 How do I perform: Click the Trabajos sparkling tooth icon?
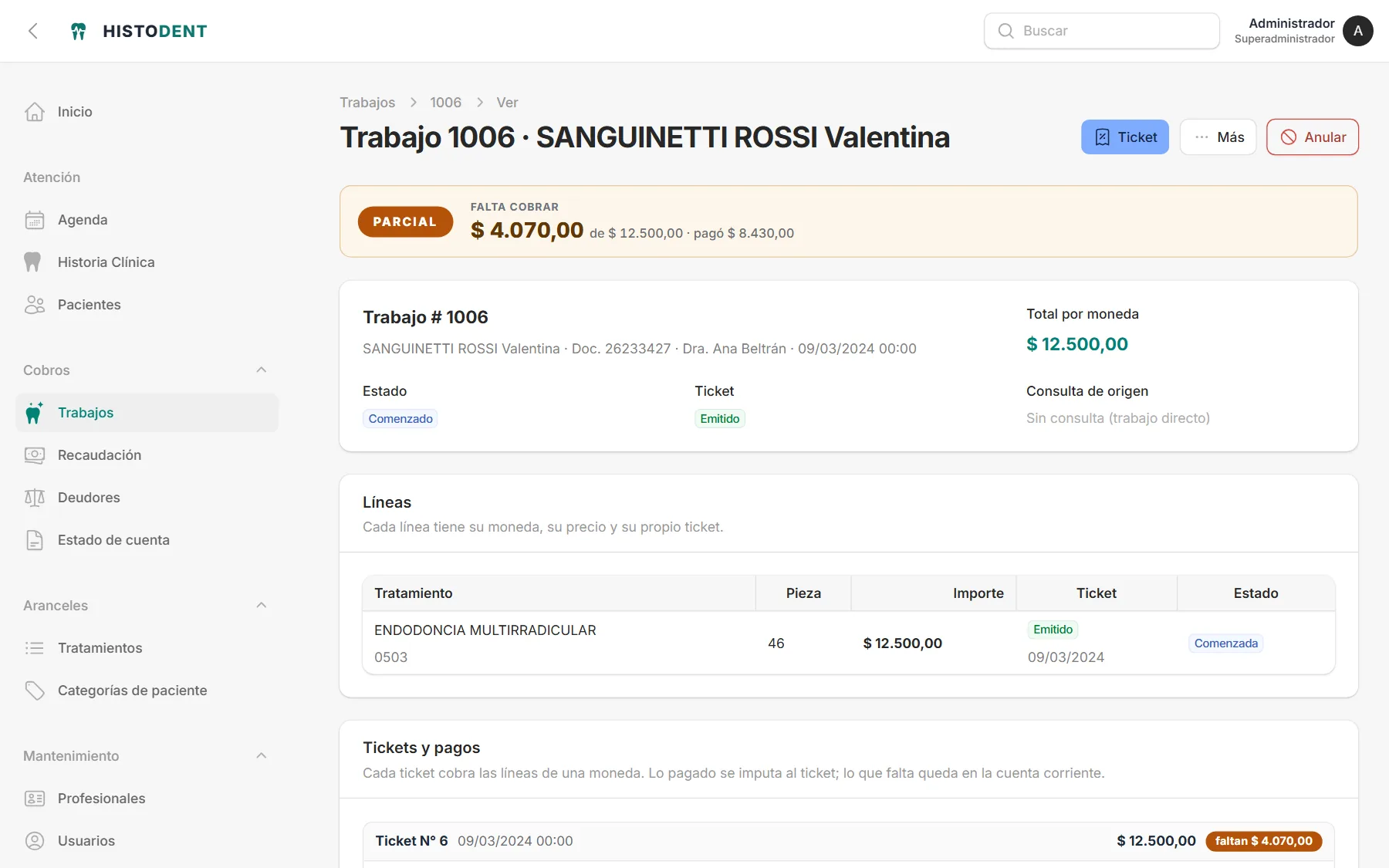pyautogui.click(x=34, y=413)
